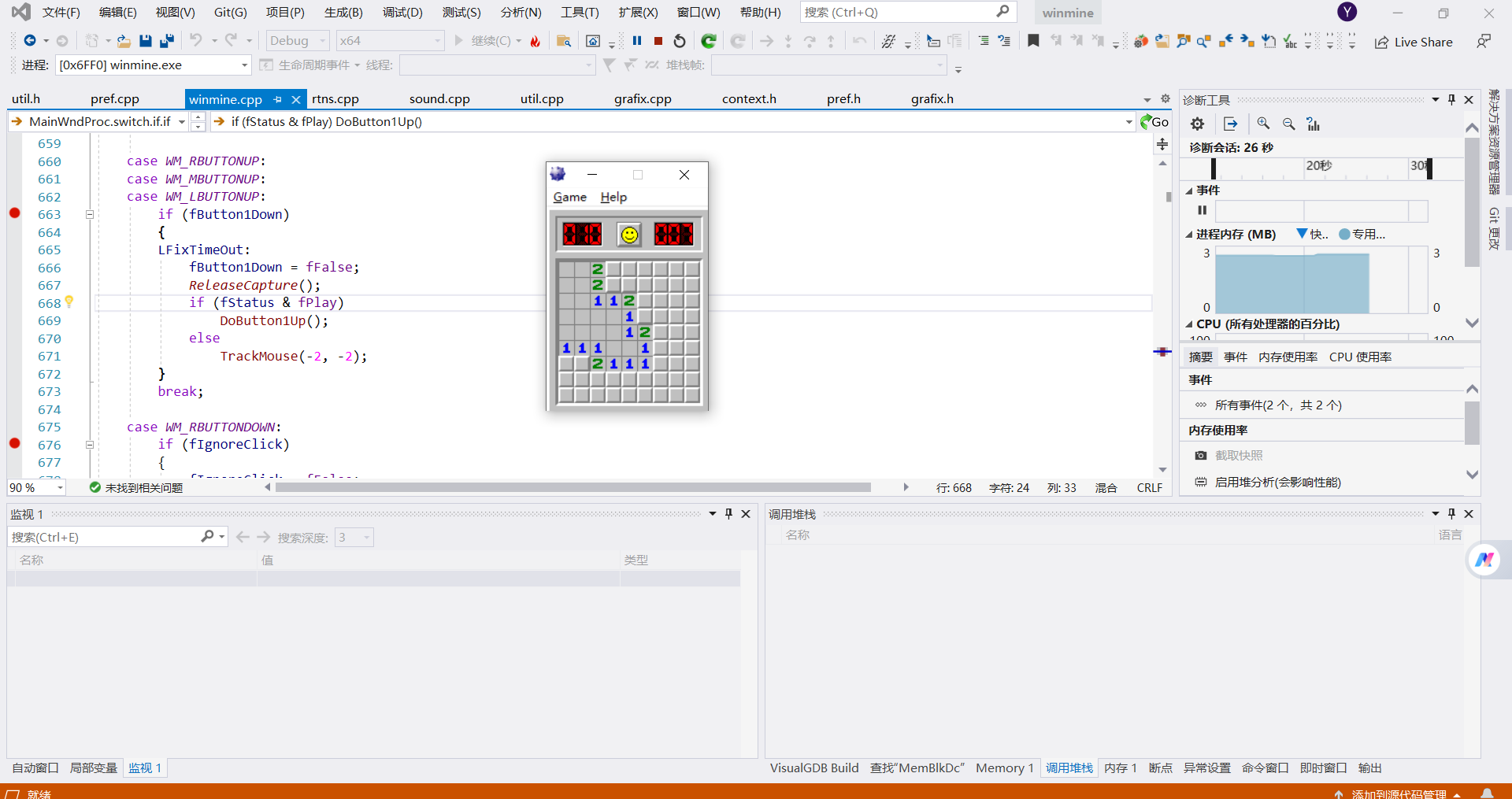Toggle the breakpoint on line 663

tap(13, 213)
